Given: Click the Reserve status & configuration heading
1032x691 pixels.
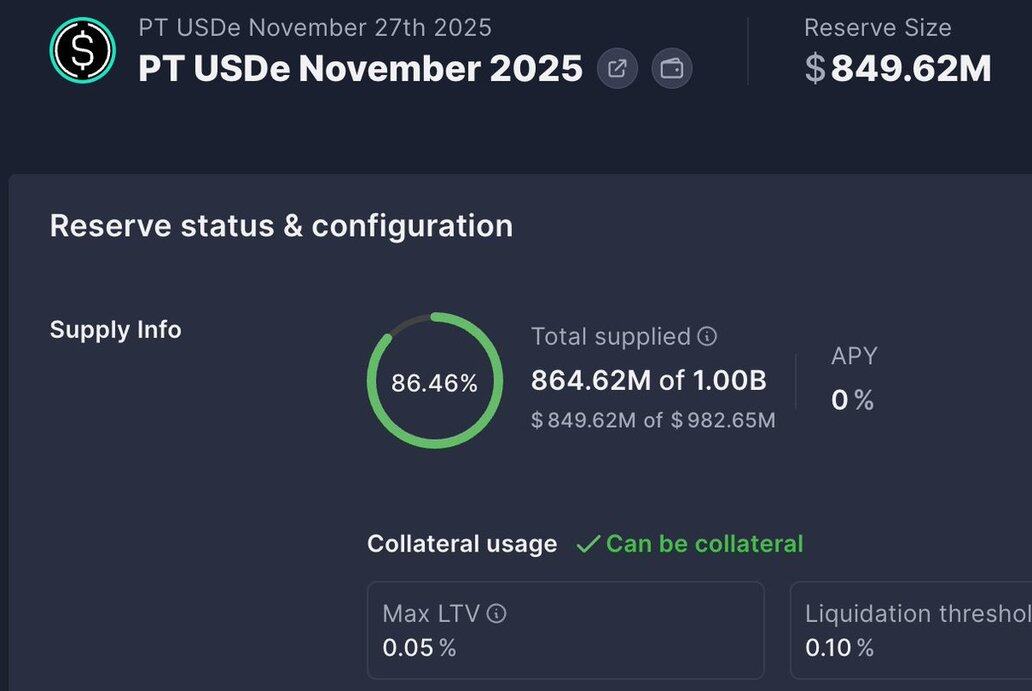Looking at the screenshot, I should pos(281,226).
